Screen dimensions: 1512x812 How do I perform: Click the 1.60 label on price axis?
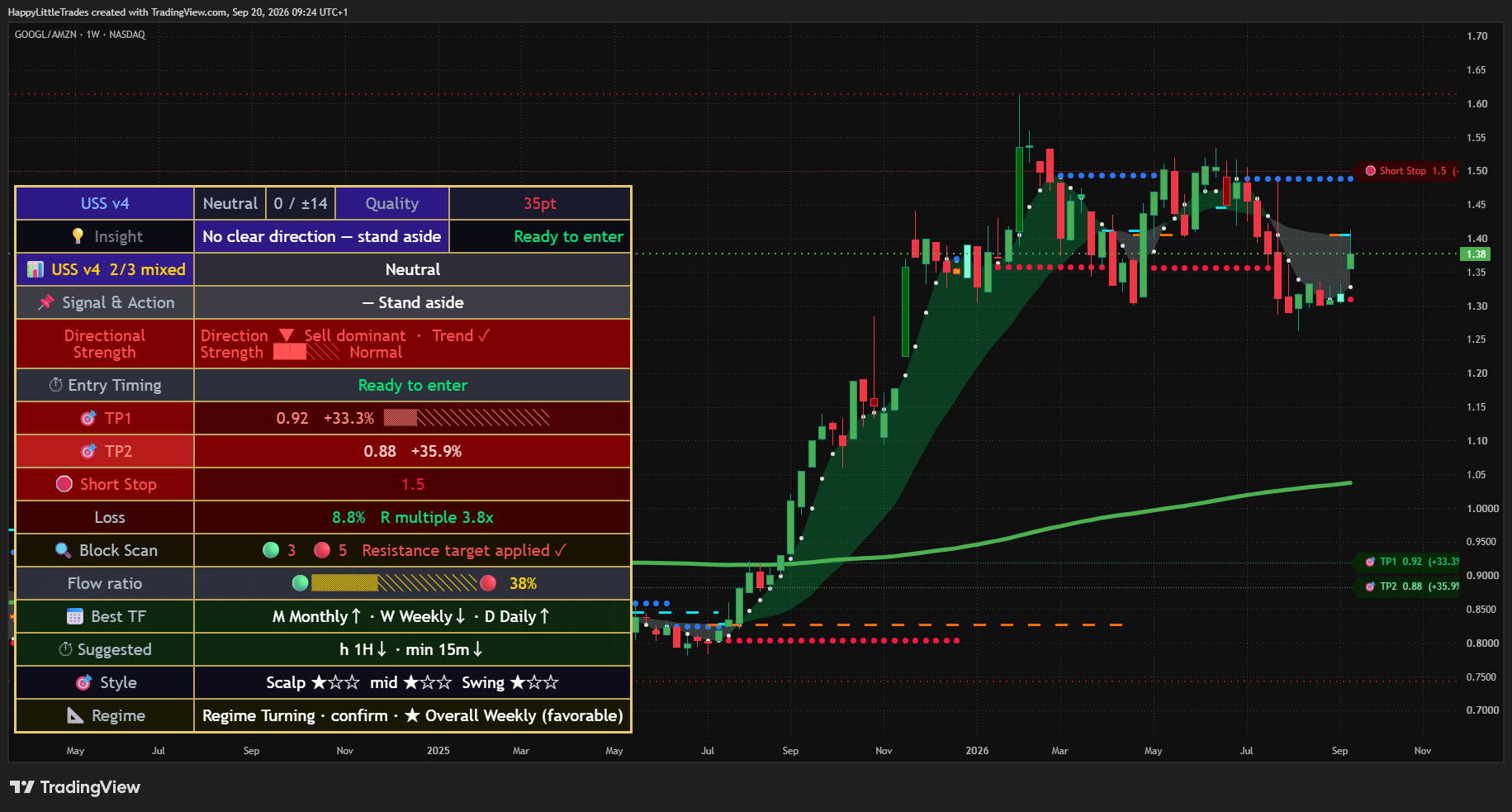(x=1477, y=104)
